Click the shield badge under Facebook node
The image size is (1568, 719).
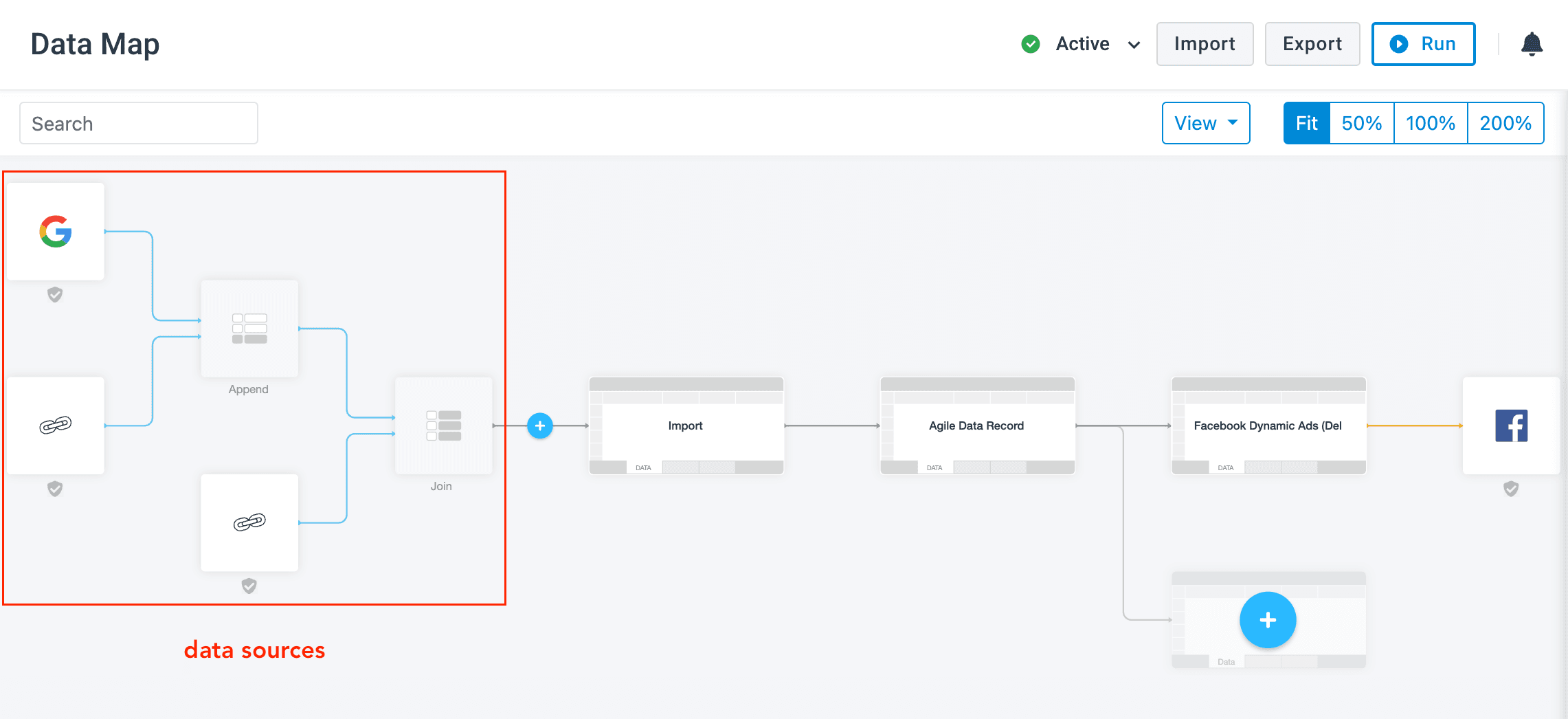tap(1510, 489)
